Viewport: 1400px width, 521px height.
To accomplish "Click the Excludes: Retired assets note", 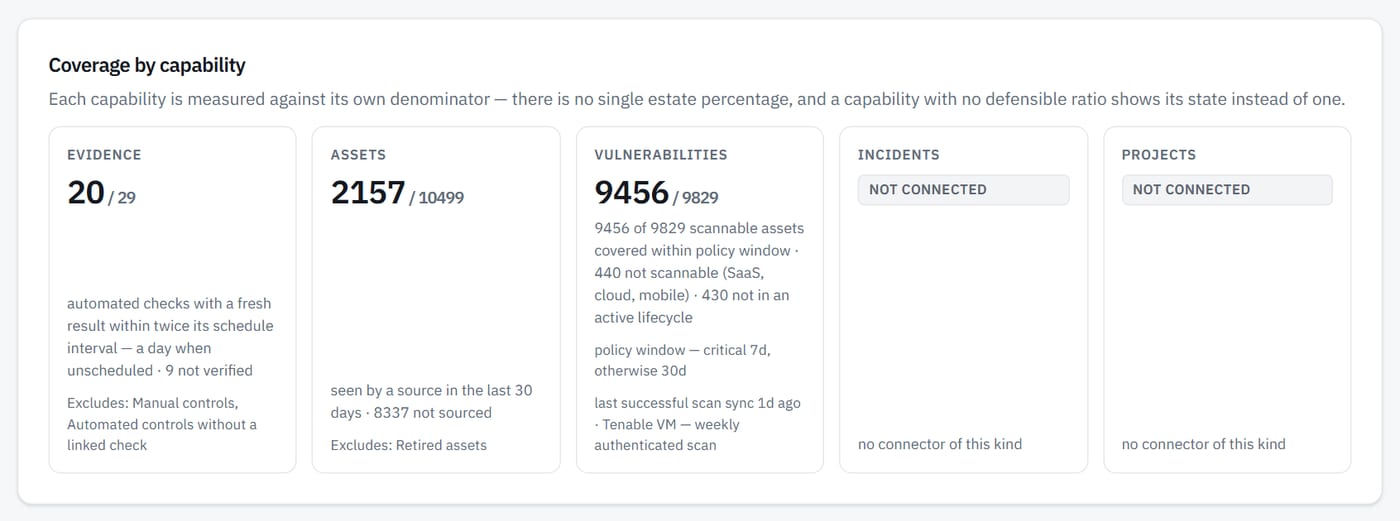I will click(x=409, y=445).
